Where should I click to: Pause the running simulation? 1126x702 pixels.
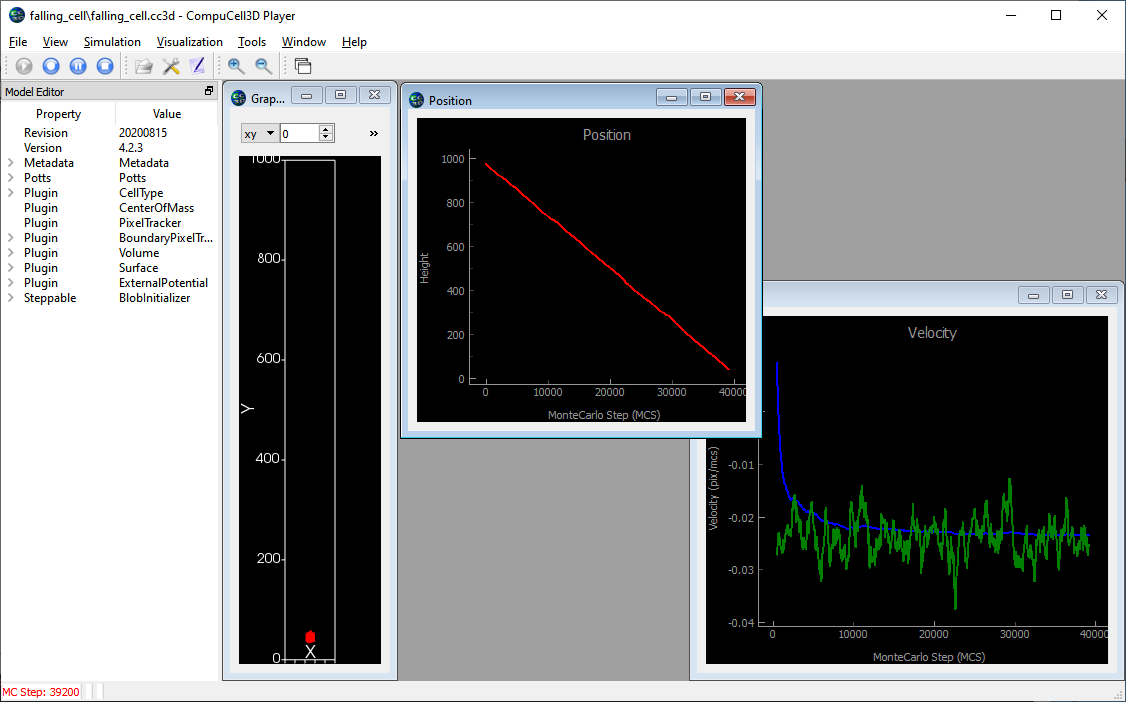point(78,66)
